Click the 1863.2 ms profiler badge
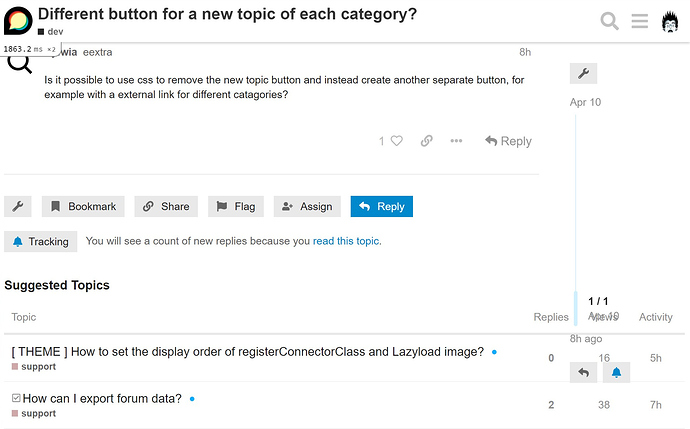This screenshot has width=690, height=429. [30, 49]
